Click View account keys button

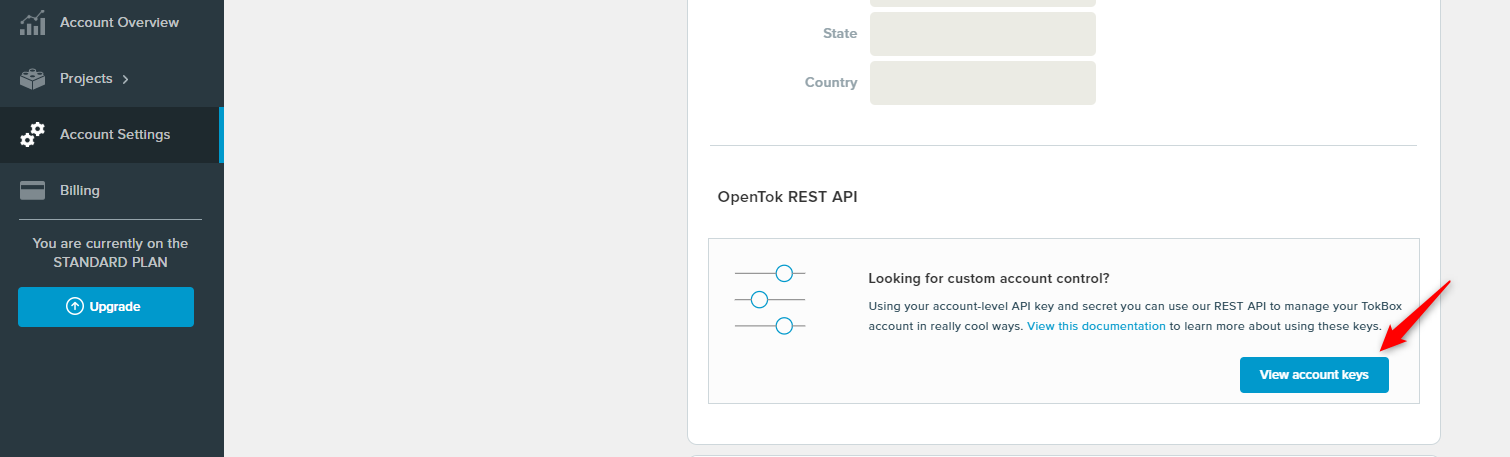tap(1314, 375)
